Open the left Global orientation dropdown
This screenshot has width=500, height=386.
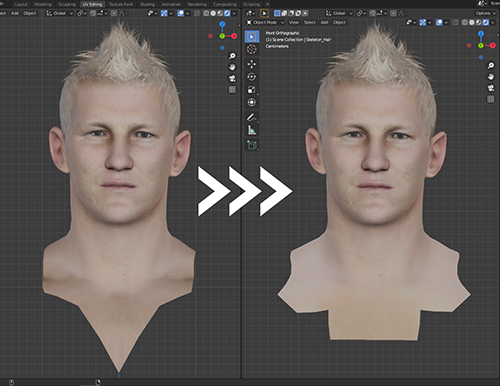coord(60,13)
